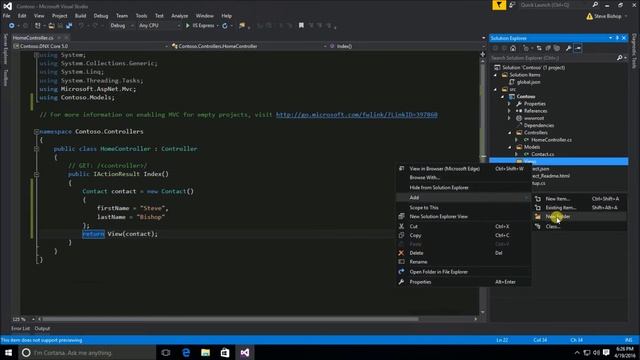The height and width of the screenshot is (360, 640).
Task: Select Open Folder in File Explorer
Action: (463, 272)
